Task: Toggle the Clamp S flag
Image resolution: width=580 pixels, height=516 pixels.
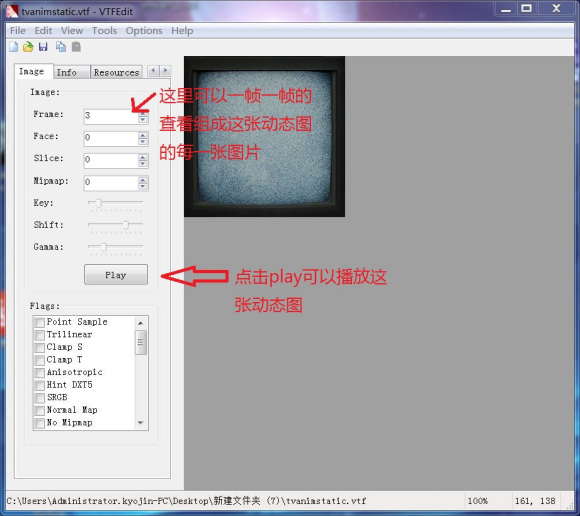Action: (x=40, y=347)
